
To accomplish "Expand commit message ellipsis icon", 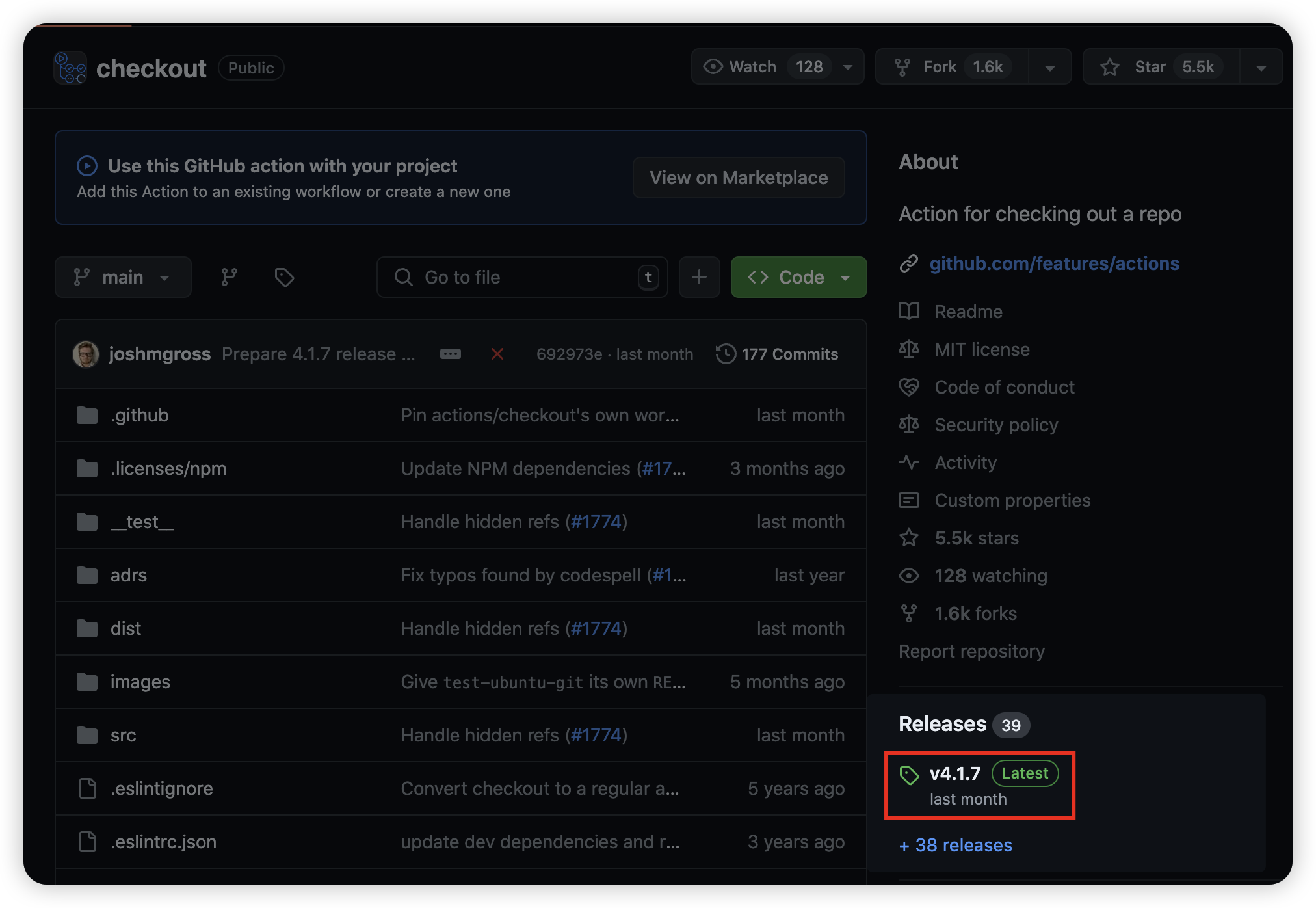I will pos(450,354).
